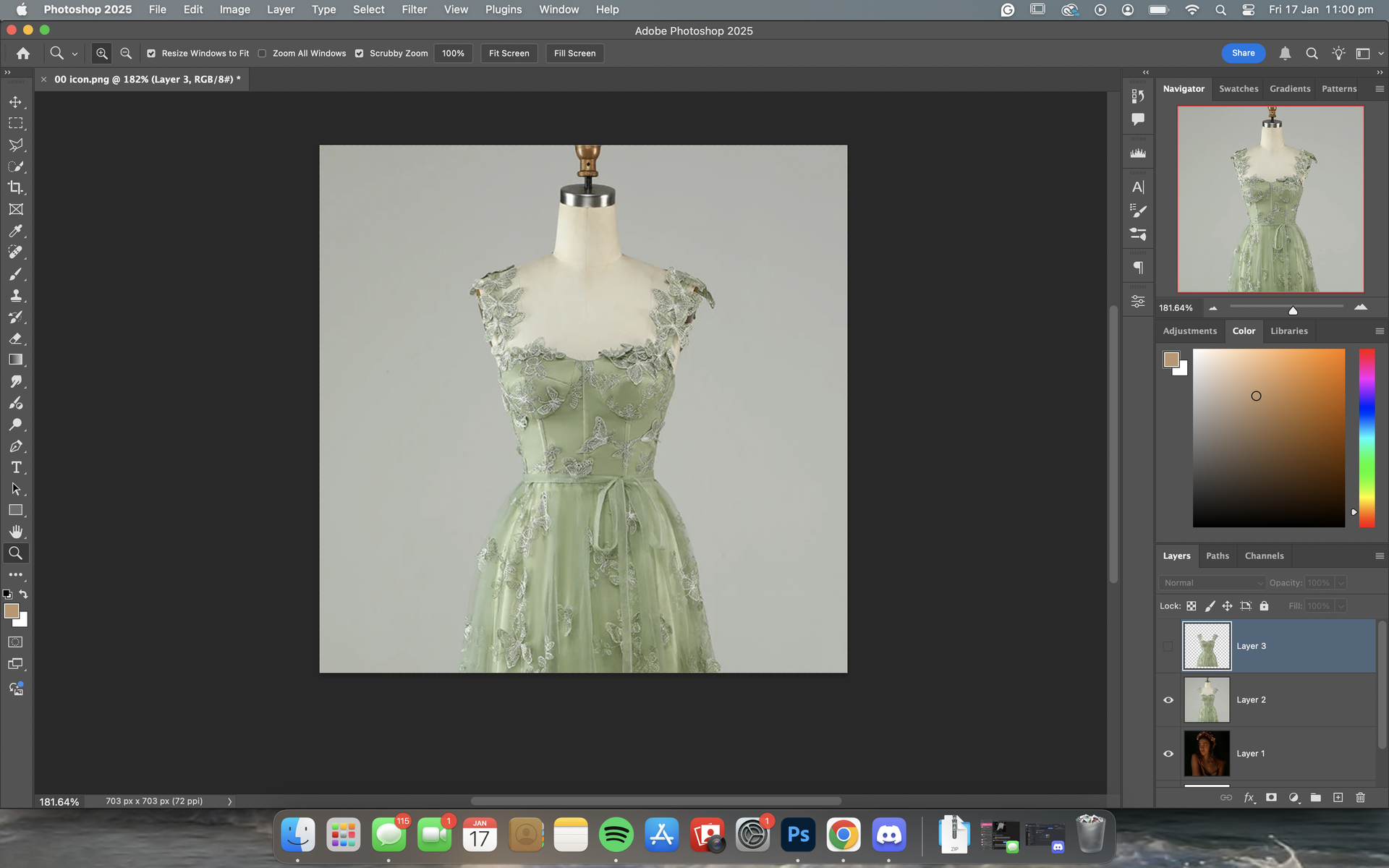This screenshot has height=868, width=1389.
Task: Select the Eraser tool
Action: pyautogui.click(x=15, y=339)
